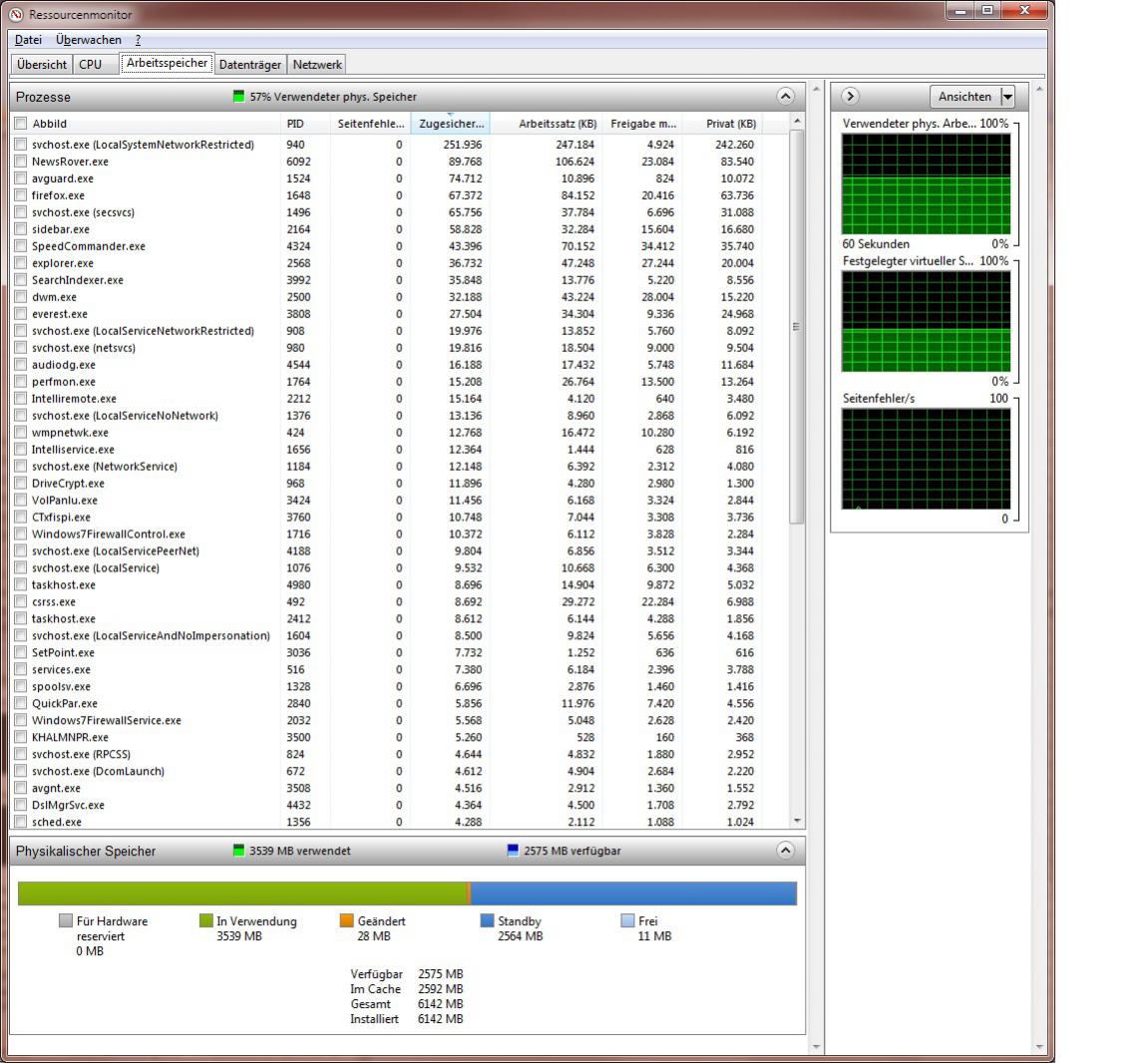1148x1063 pixels.
Task: Click the Festgelegter virtueller Speicher graph
Action: point(927,321)
